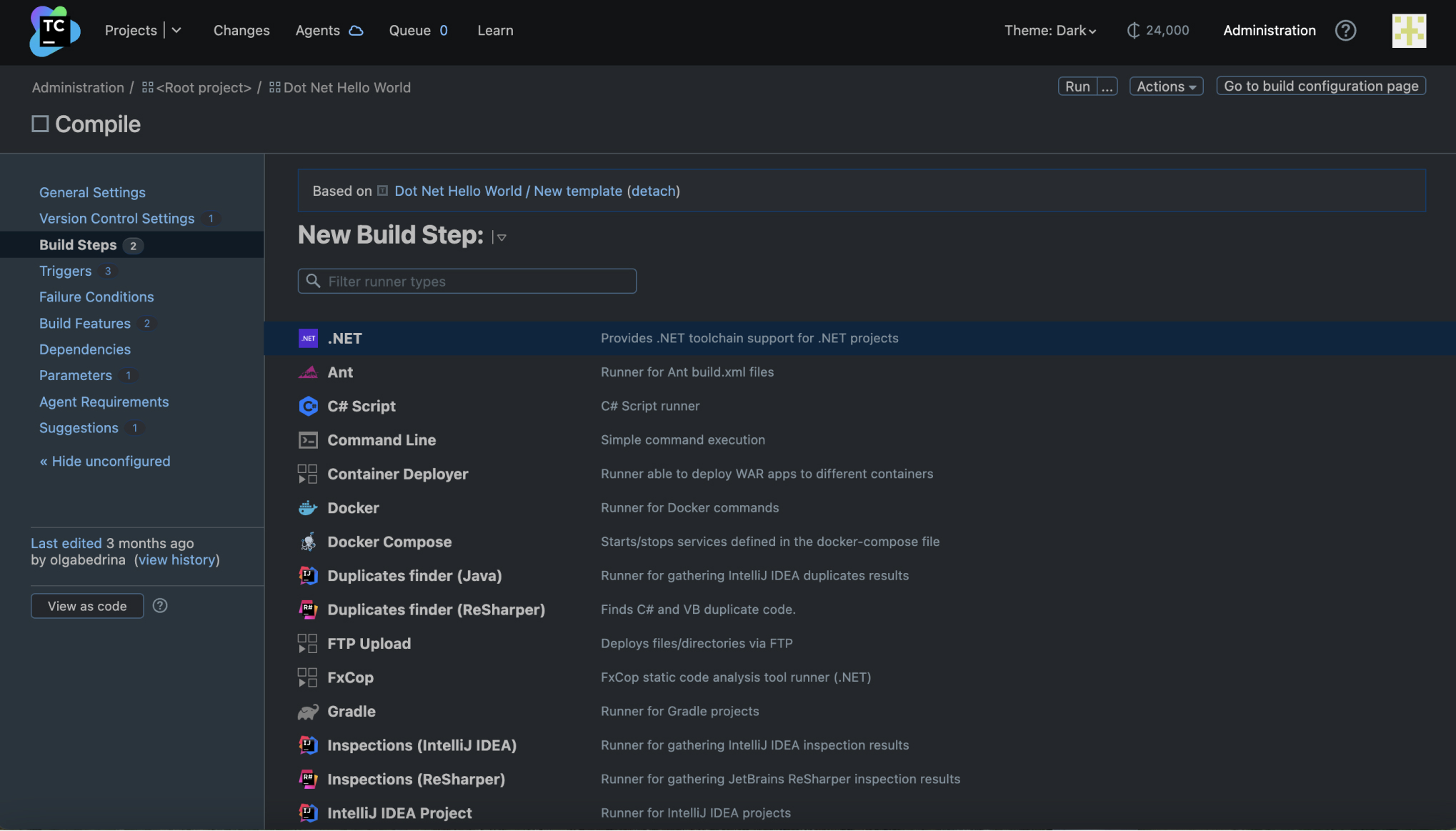
Task: Toggle visibility of unconfigured settings
Action: (x=105, y=460)
